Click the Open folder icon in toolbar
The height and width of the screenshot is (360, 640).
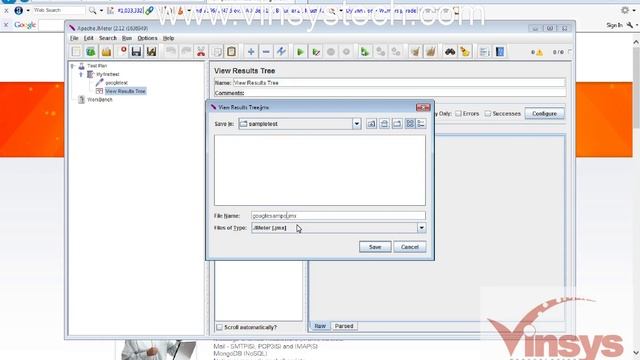[106, 52]
